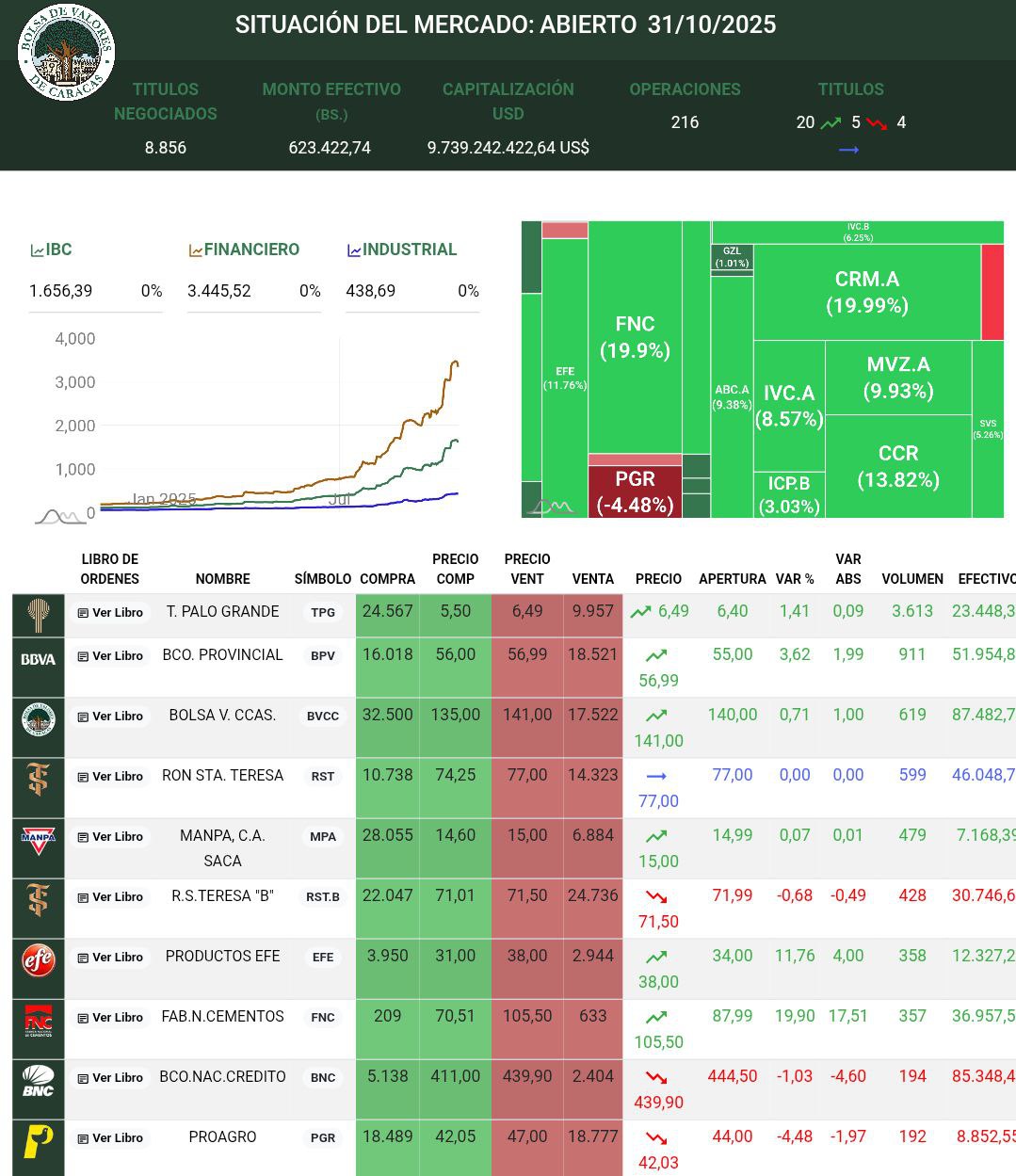Click the FNC (19.9%) treemap tile
Image resolution: width=1016 pixels, height=1176 pixels.
click(635, 337)
